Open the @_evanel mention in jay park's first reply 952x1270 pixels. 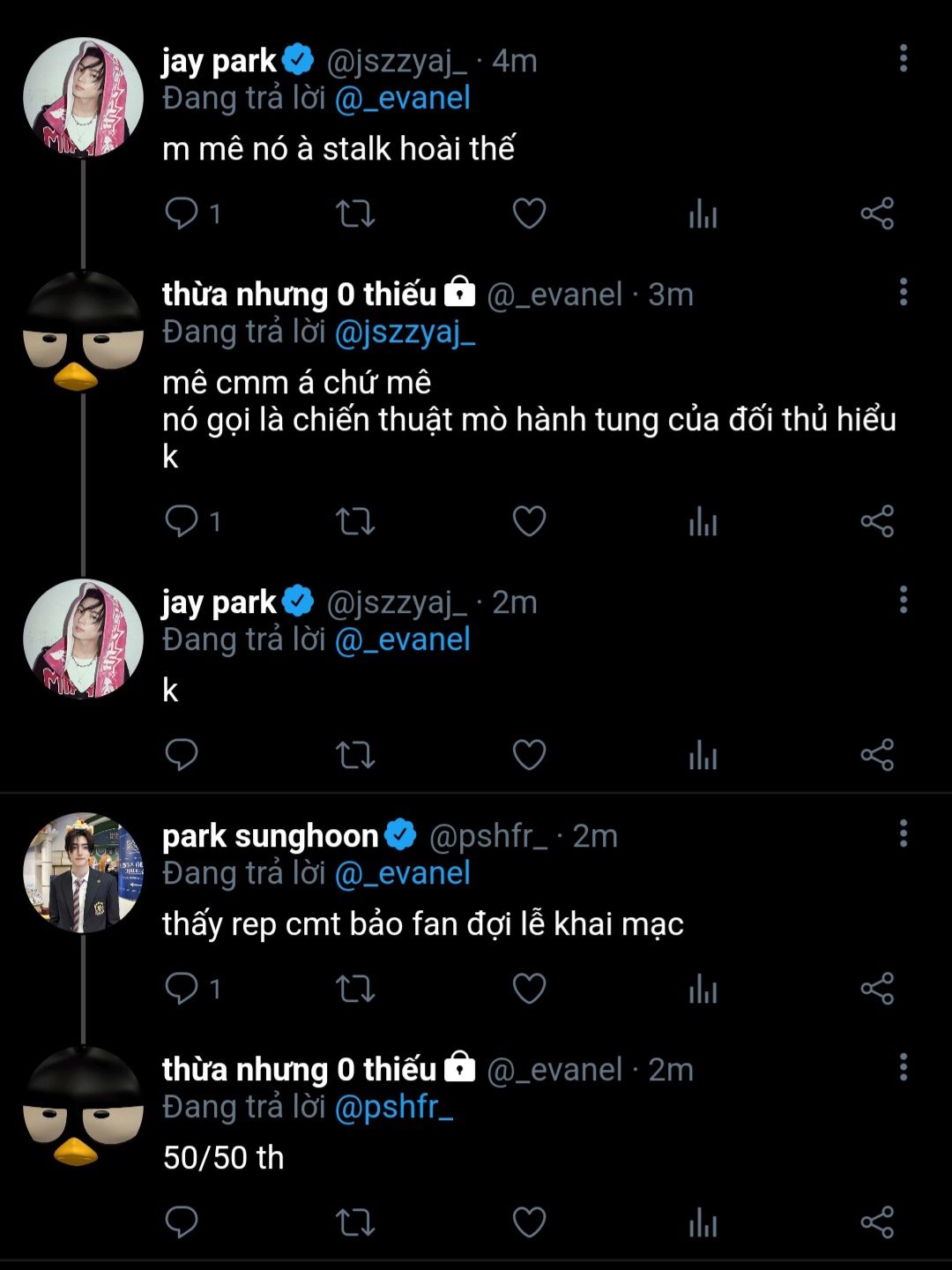coord(403,98)
